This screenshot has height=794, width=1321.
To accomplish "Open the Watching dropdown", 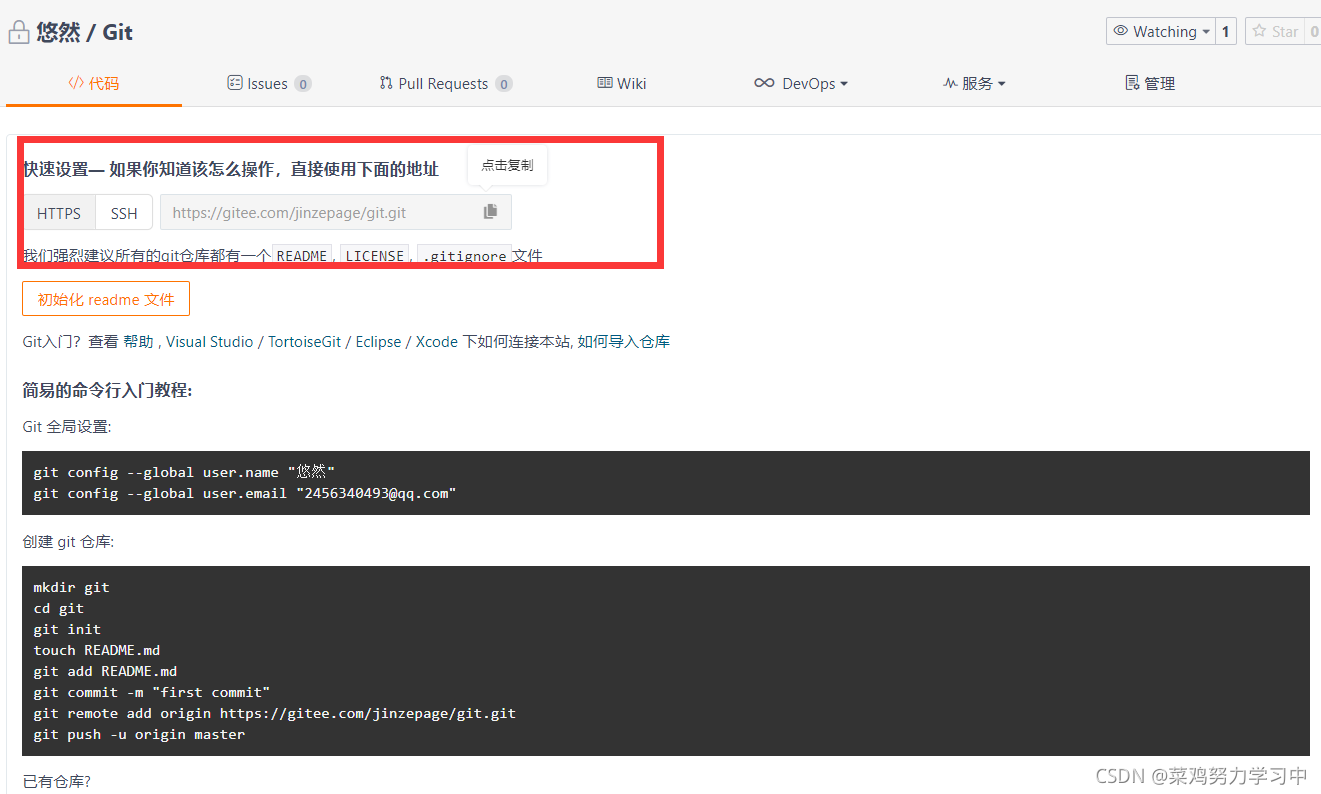I will point(1160,31).
